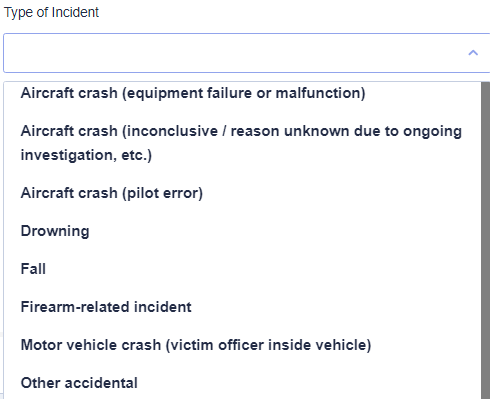This screenshot has height=399, width=490.
Task: Click the word Drowning in the list
Action: pos(55,231)
